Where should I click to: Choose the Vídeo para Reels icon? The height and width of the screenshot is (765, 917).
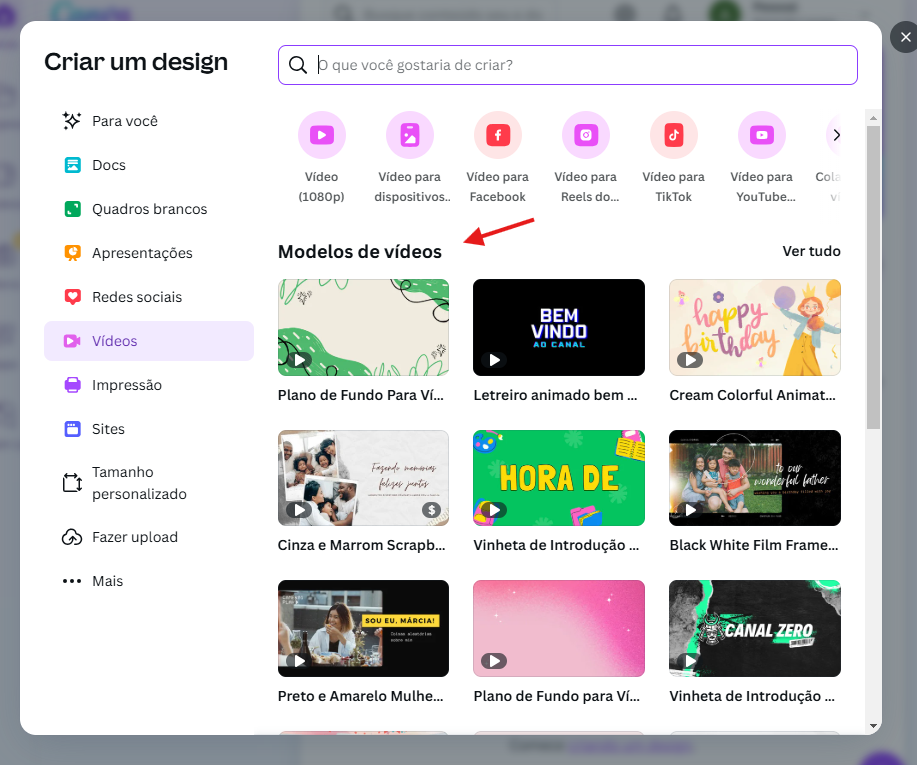(586, 135)
